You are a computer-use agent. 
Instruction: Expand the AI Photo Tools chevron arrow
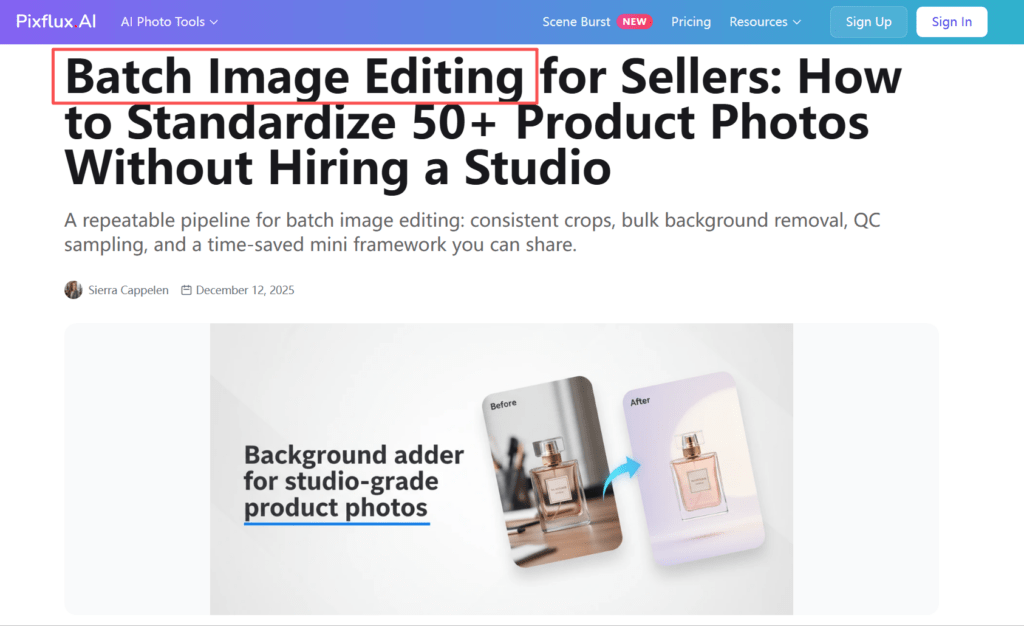coord(214,22)
